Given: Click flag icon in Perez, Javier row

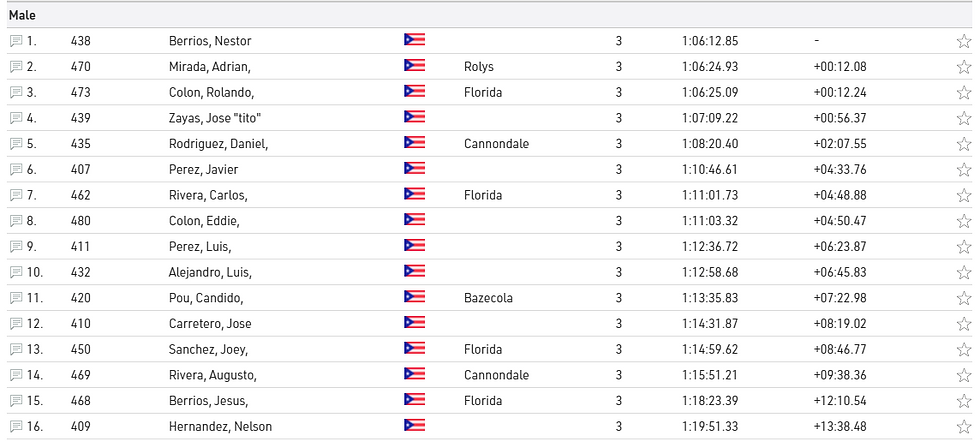Looking at the screenshot, I should pyautogui.click(x=414, y=169).
